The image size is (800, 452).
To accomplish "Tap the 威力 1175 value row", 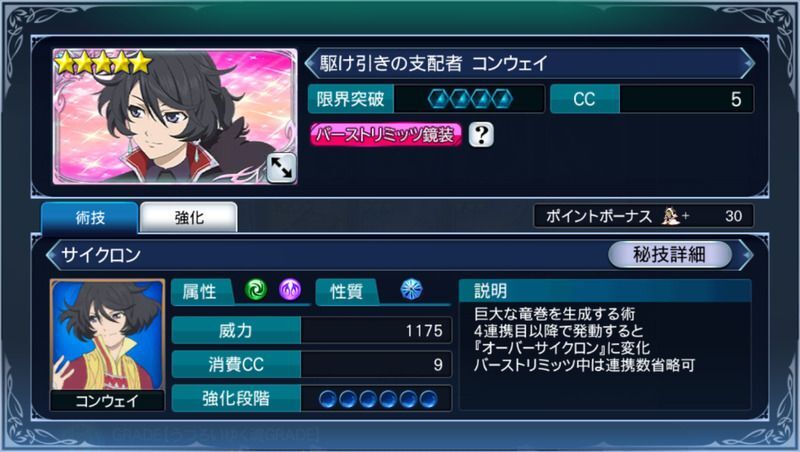I will 312,331.
